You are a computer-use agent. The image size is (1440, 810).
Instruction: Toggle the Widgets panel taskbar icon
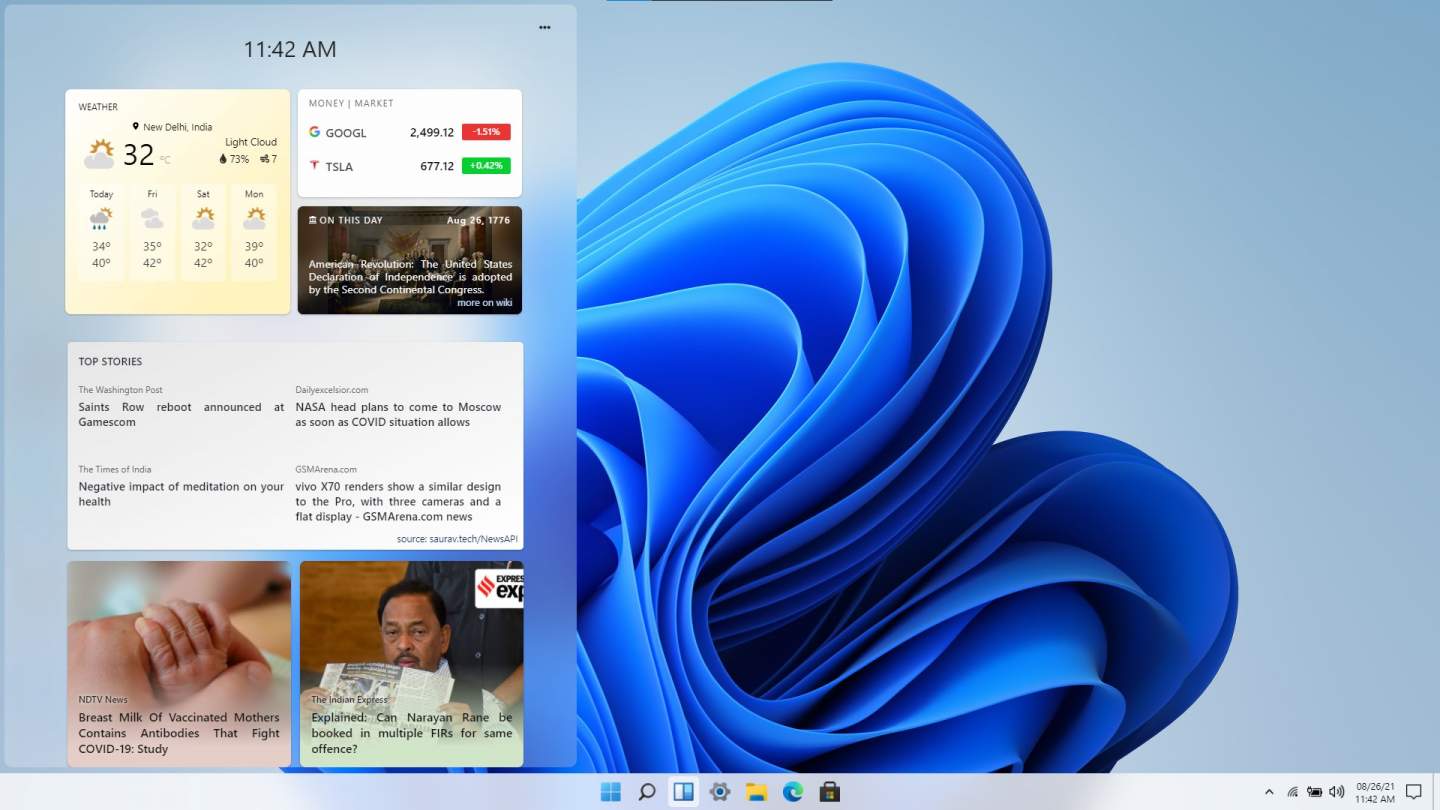tap(683, 792)
